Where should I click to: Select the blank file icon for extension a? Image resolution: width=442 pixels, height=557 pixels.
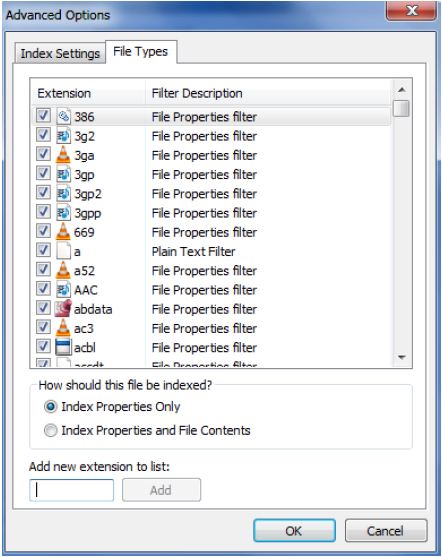pyautogui.click(x=64, y=251)
